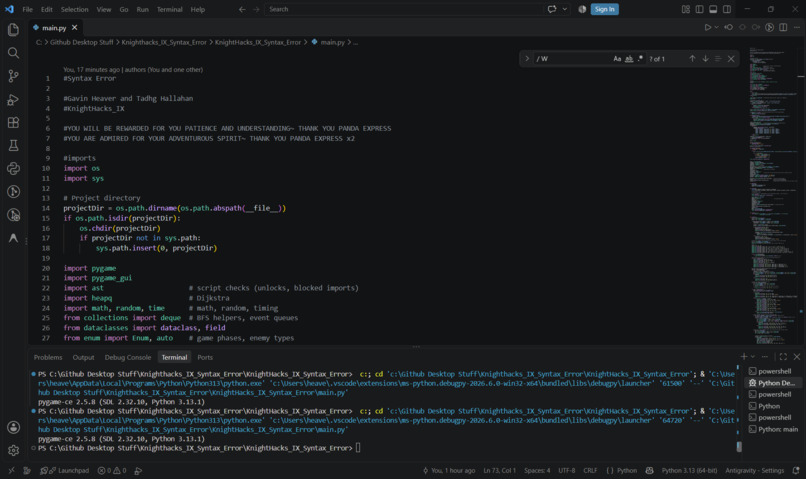The width and height of the screenshot is (806, 479).
Task: Open the Extensions view
Action: [x=13, y=122]
